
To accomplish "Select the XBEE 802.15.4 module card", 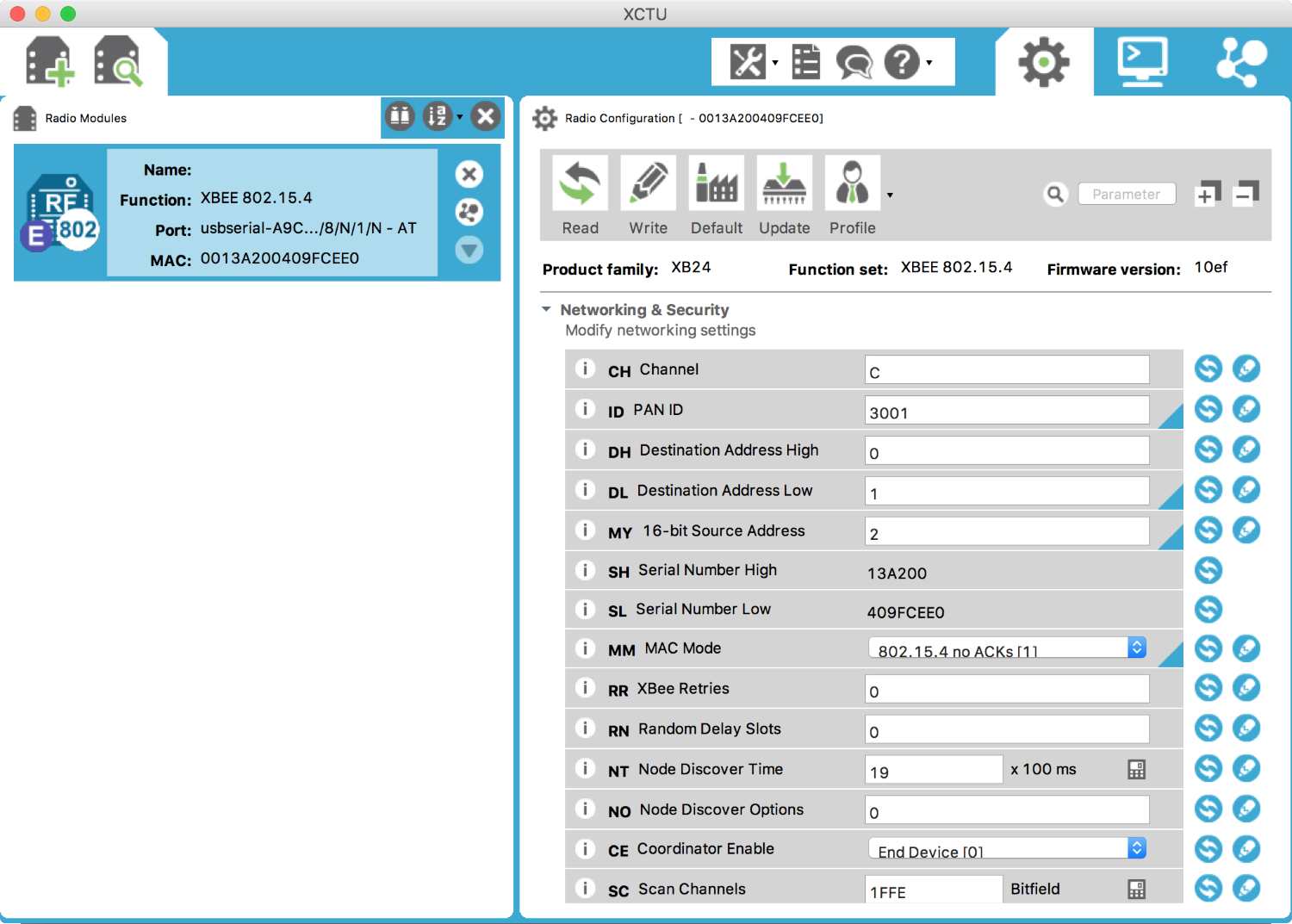I will pyautogui.click(x=257, y=213).
